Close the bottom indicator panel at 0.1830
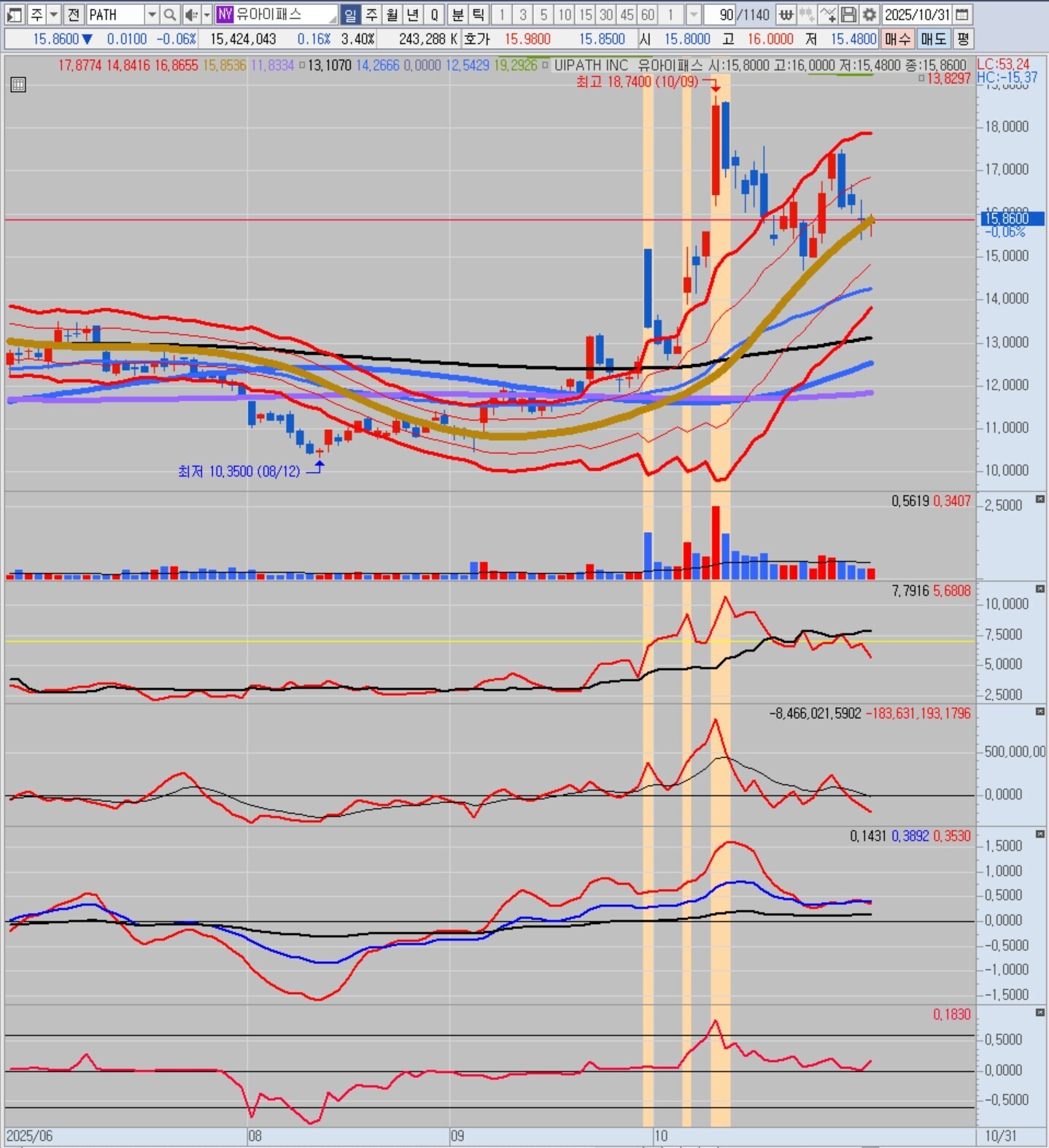 pos(1040,1012)
